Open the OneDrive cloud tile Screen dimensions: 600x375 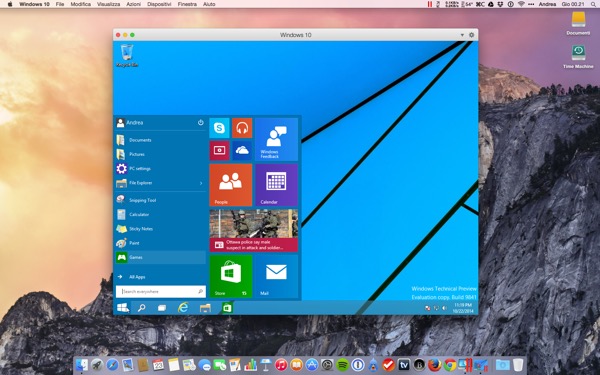pyautogui.click(x=242, y=150)
